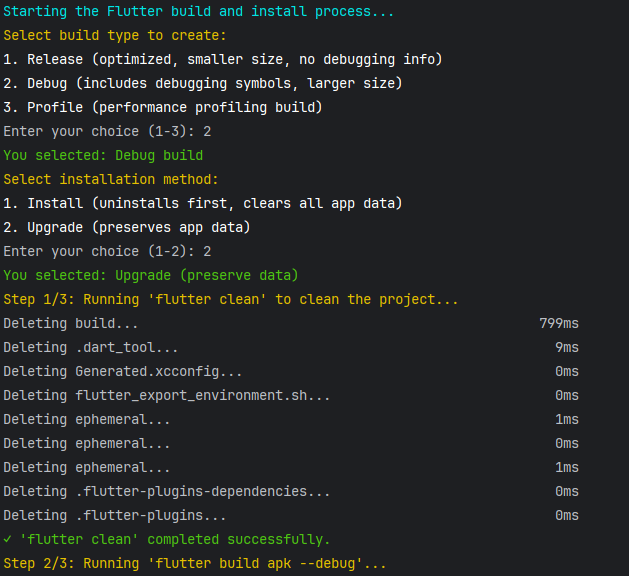Click the Install (uninstalls first) option line
The width and height of the screenshot is (629, 576).
click(x=203, y=203)
